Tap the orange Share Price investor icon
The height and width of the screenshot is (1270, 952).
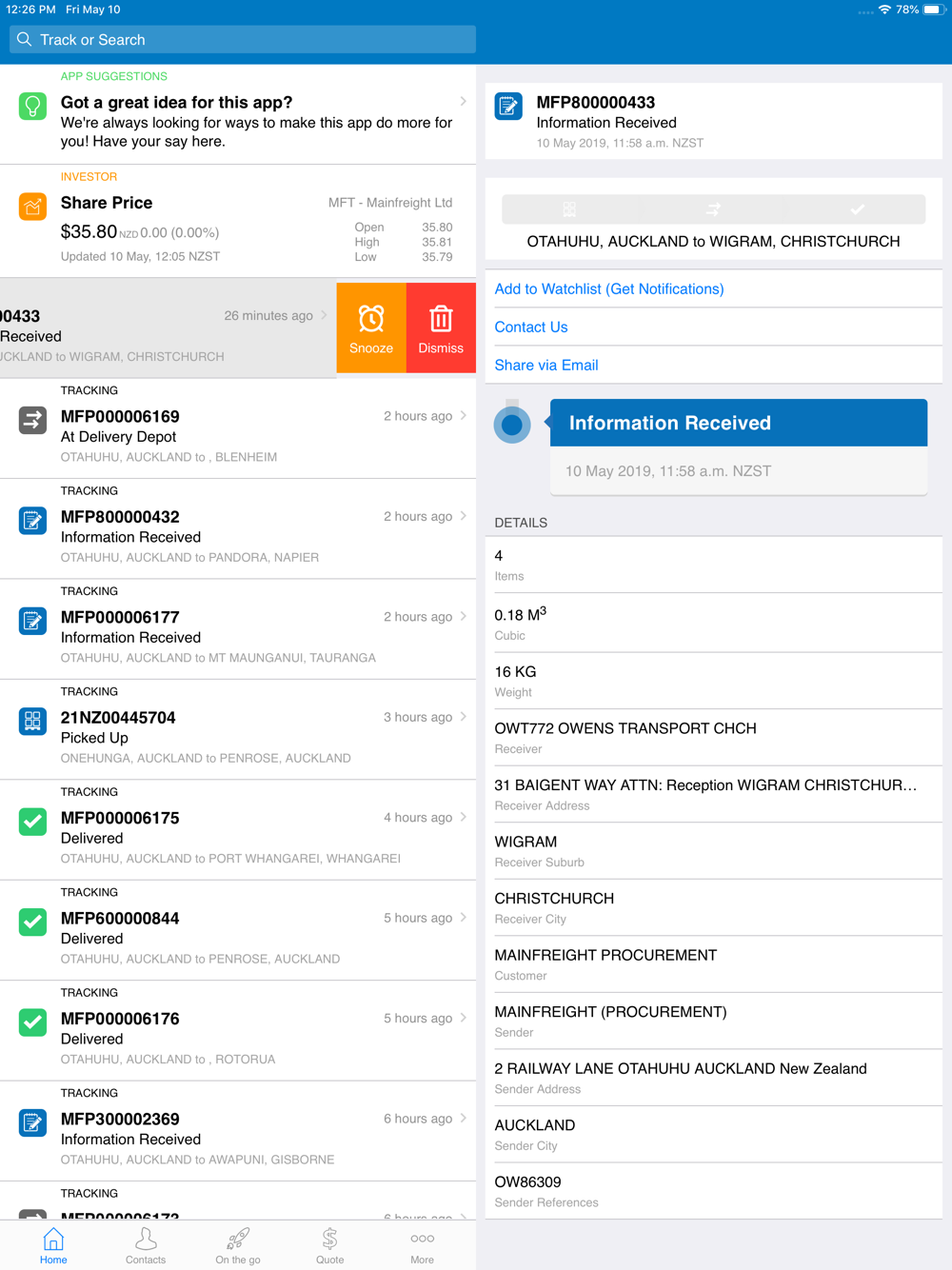coord(32,207)
